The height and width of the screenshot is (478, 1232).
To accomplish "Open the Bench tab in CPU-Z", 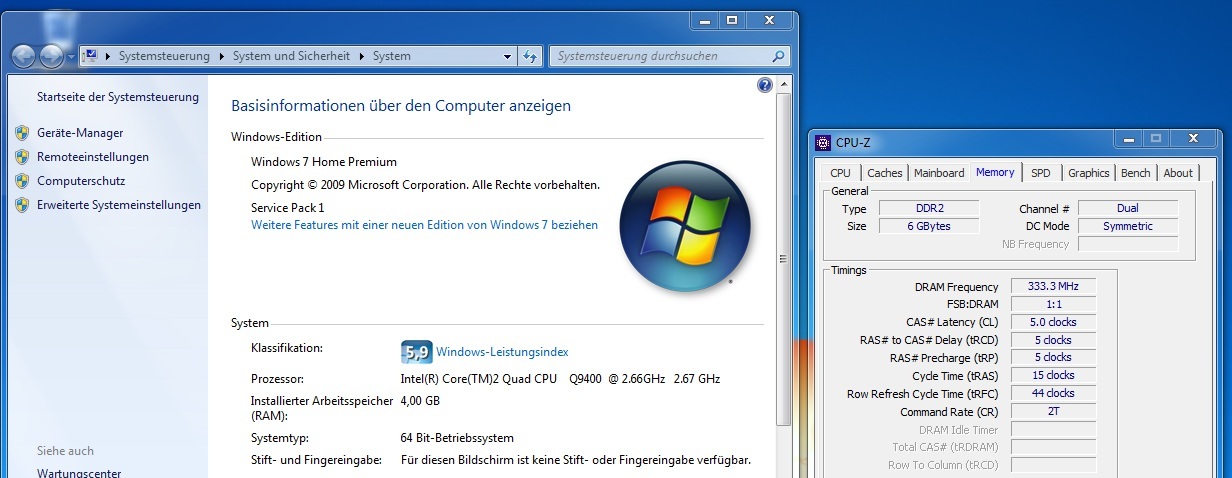I will point(1136,173).
